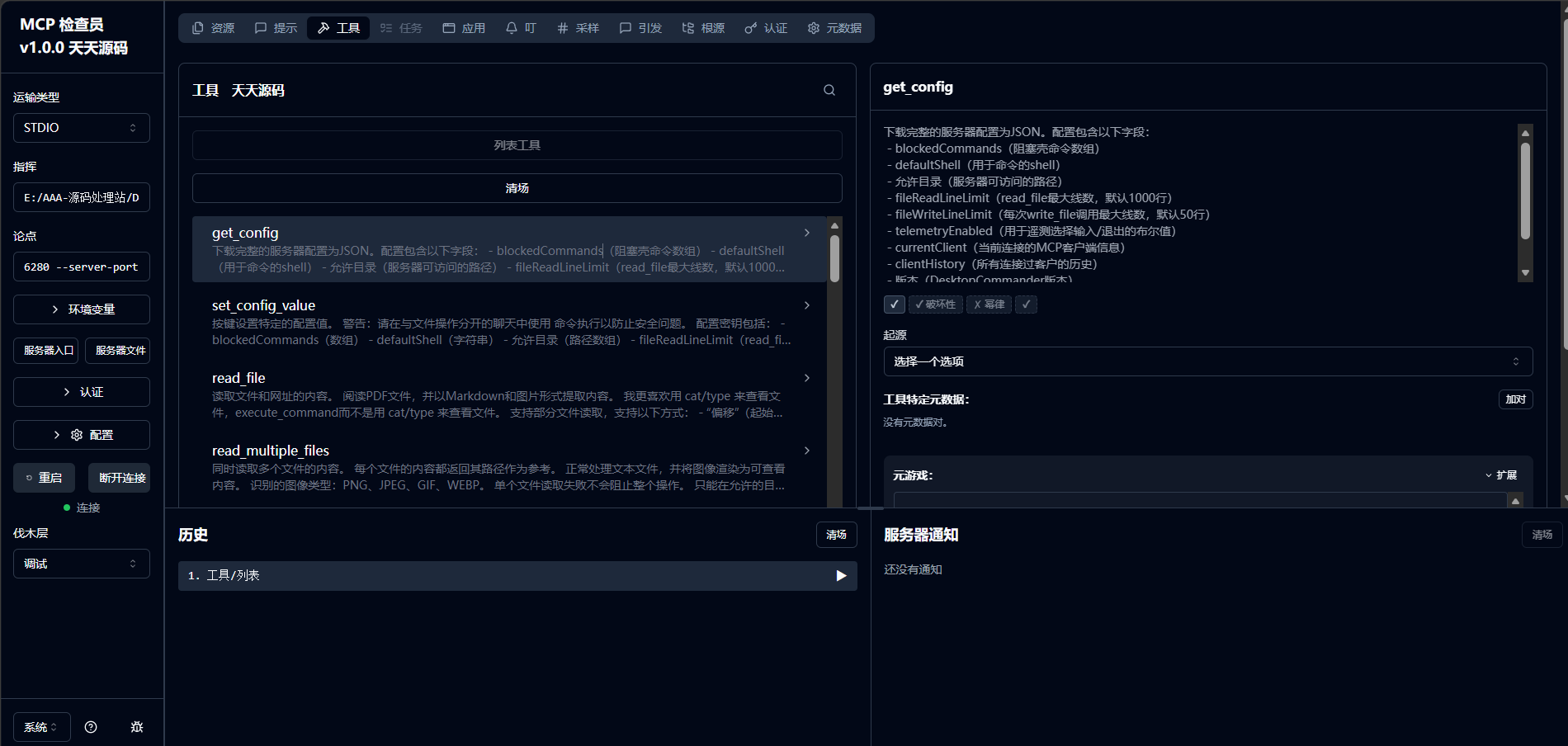This screenshot has height=746, width=1568.
Task: Open the 叮 ping tab
Action: tap(521, 28)
